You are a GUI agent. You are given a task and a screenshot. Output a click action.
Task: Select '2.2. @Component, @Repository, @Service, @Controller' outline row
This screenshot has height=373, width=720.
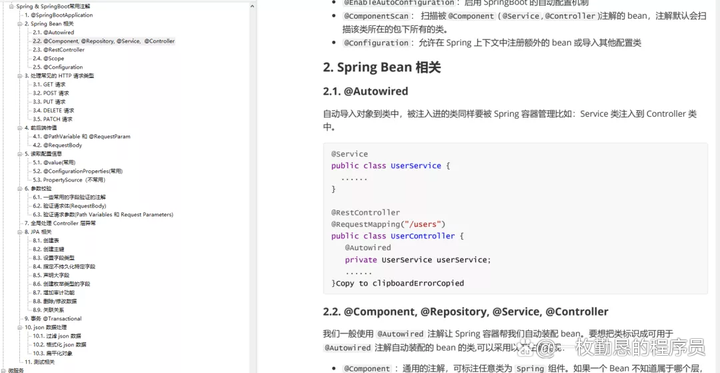coord(104,41)
